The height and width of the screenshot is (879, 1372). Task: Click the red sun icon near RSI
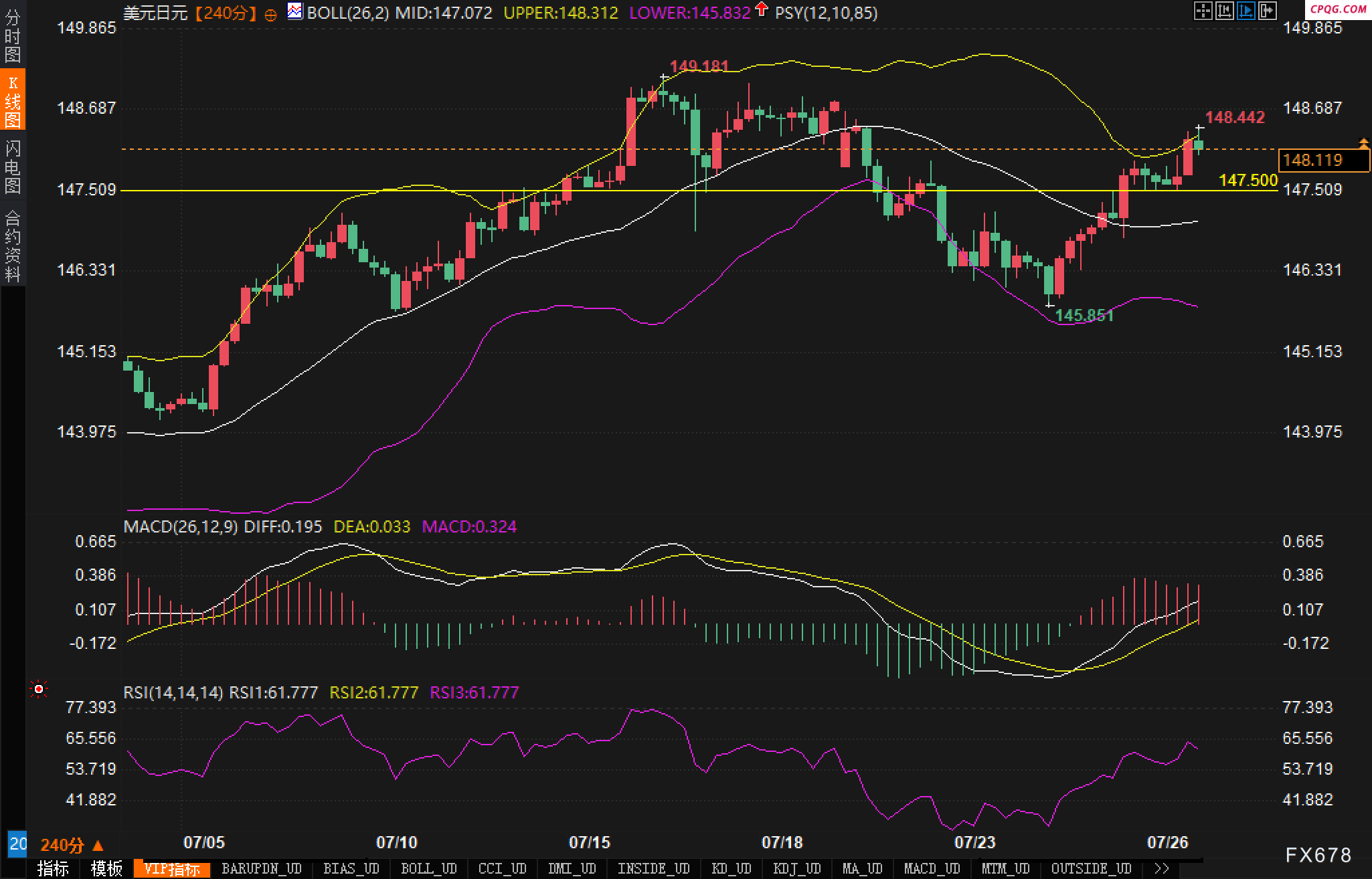[39, 689]
